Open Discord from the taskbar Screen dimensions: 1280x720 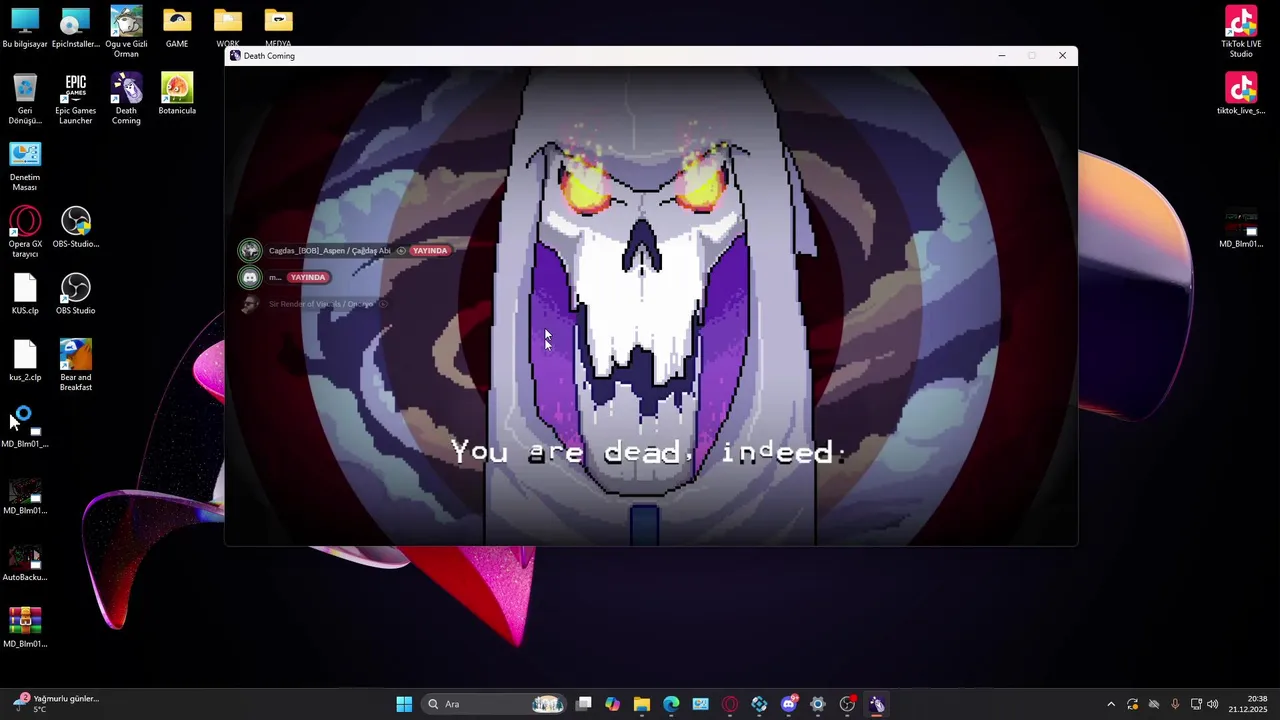click(789, 704)
